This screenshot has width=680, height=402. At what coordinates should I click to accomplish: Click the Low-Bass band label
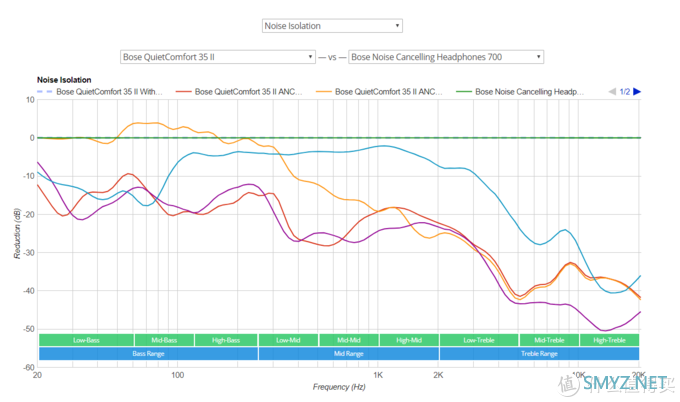[86, 340]
